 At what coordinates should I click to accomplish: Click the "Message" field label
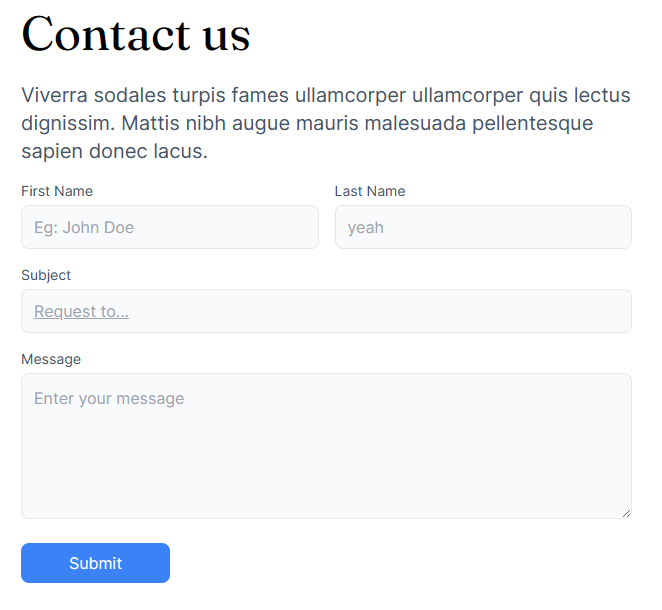point(51,359)
